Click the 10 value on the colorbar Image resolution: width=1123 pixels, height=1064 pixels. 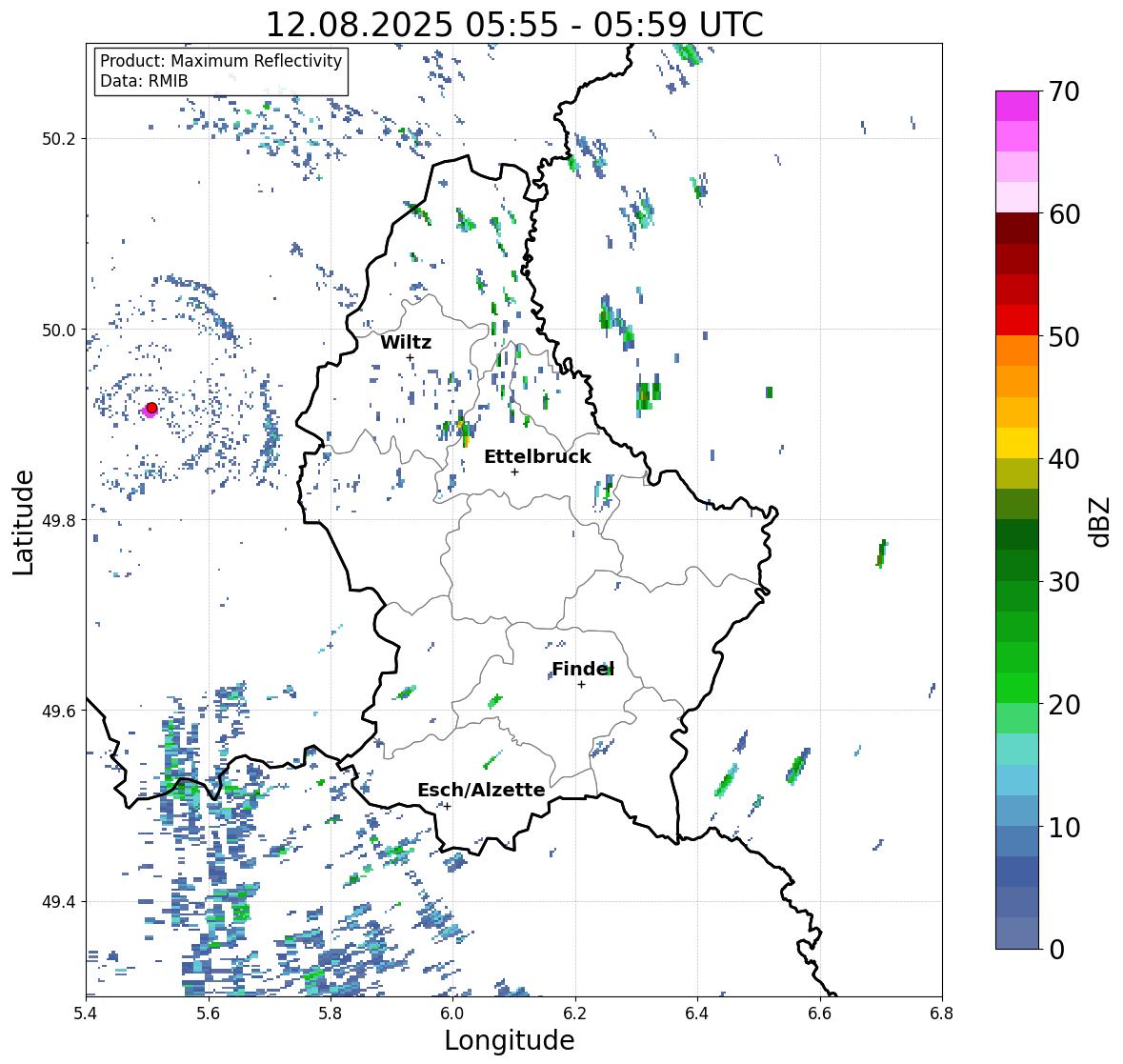pyautogui.click(x=1064, y=827)
